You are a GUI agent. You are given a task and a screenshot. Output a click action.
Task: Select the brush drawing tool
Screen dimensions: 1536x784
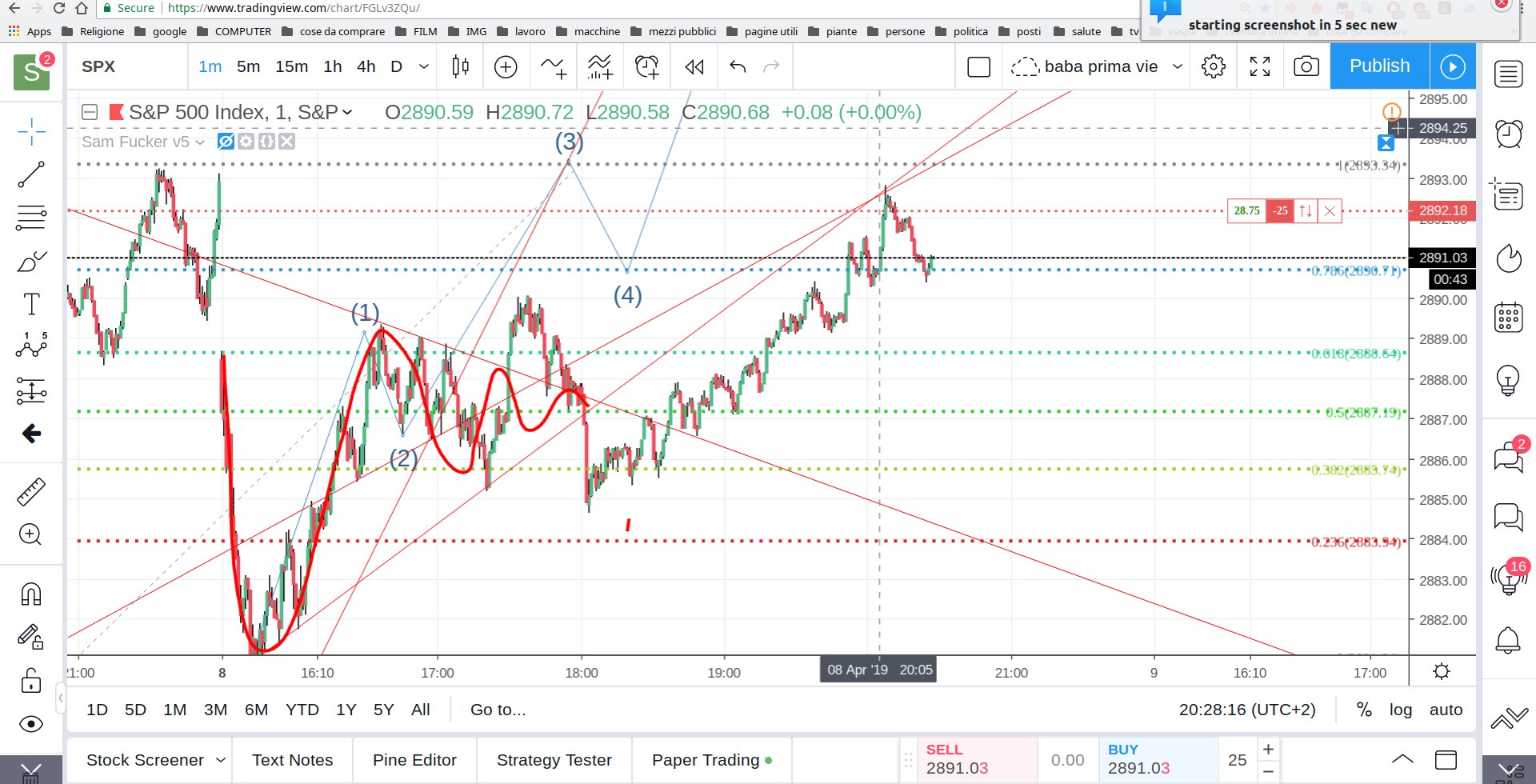tap(31, 262)
